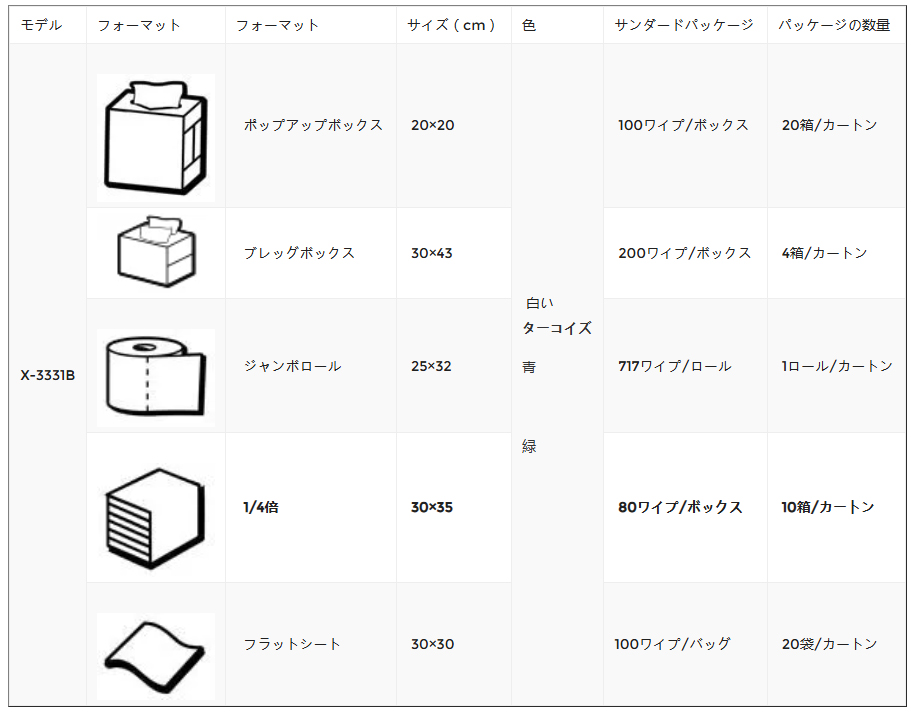The image size is (911, 715).
Task: Select the フラットシート format text
Action: tap(292, 644)
